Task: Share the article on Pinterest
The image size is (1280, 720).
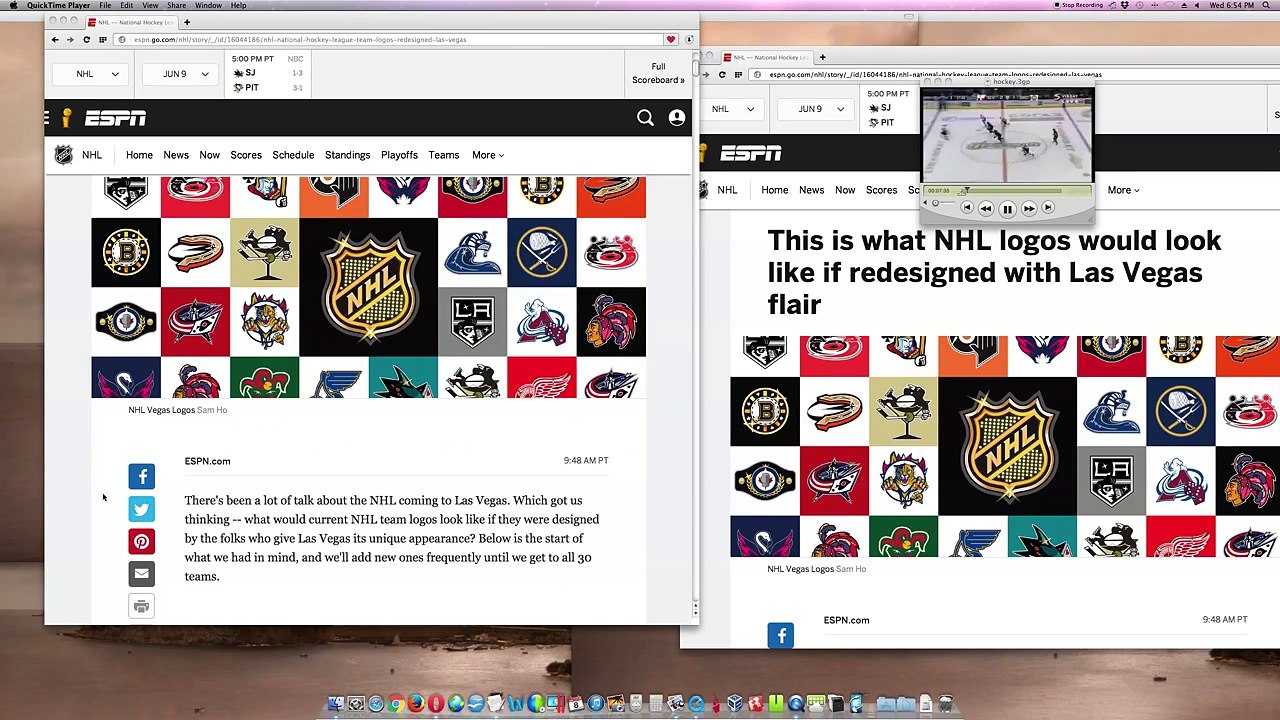Action: click(141, 541)
